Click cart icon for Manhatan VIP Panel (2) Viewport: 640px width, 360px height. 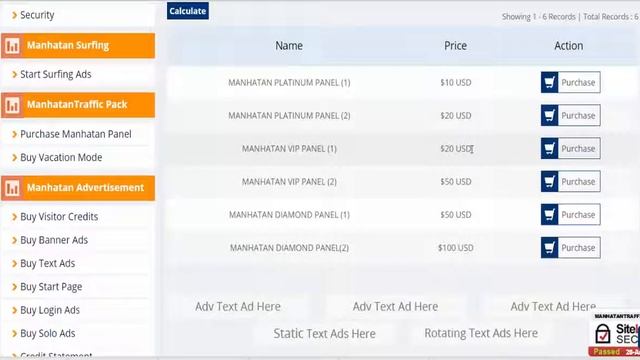click(549, 182)
